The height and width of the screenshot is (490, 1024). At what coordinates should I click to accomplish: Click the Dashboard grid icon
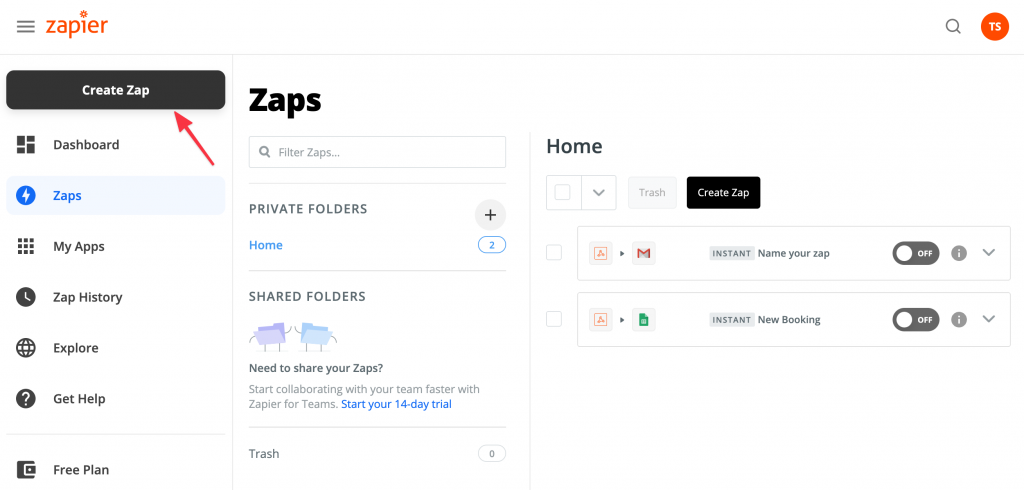point(25,145)
